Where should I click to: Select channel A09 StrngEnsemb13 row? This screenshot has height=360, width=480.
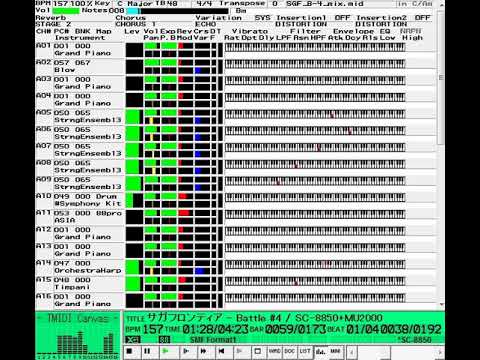80,183
